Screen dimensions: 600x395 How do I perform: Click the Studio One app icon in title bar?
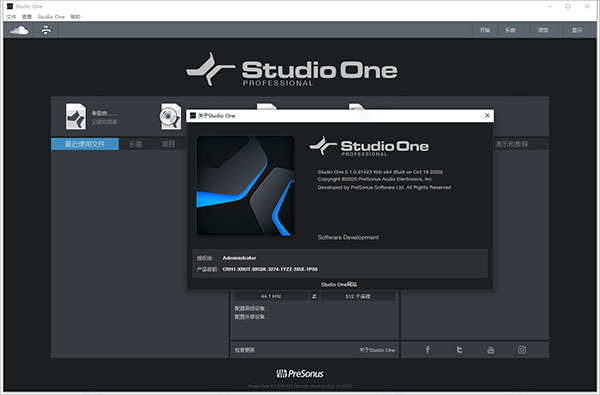pyautogui.click(x=10, y=6)
